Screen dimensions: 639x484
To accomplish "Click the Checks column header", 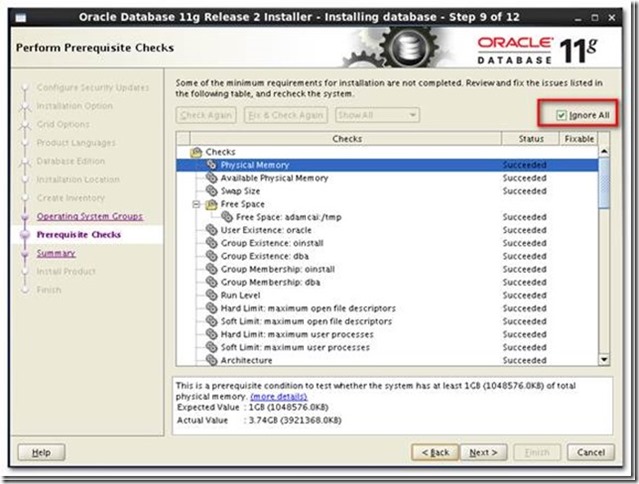I will point(346,139).
